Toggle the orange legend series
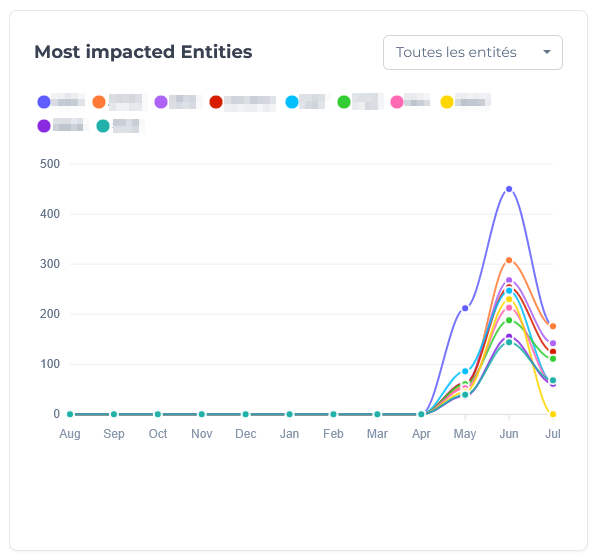This screenshot has height=560, width=598. (99, 102)
